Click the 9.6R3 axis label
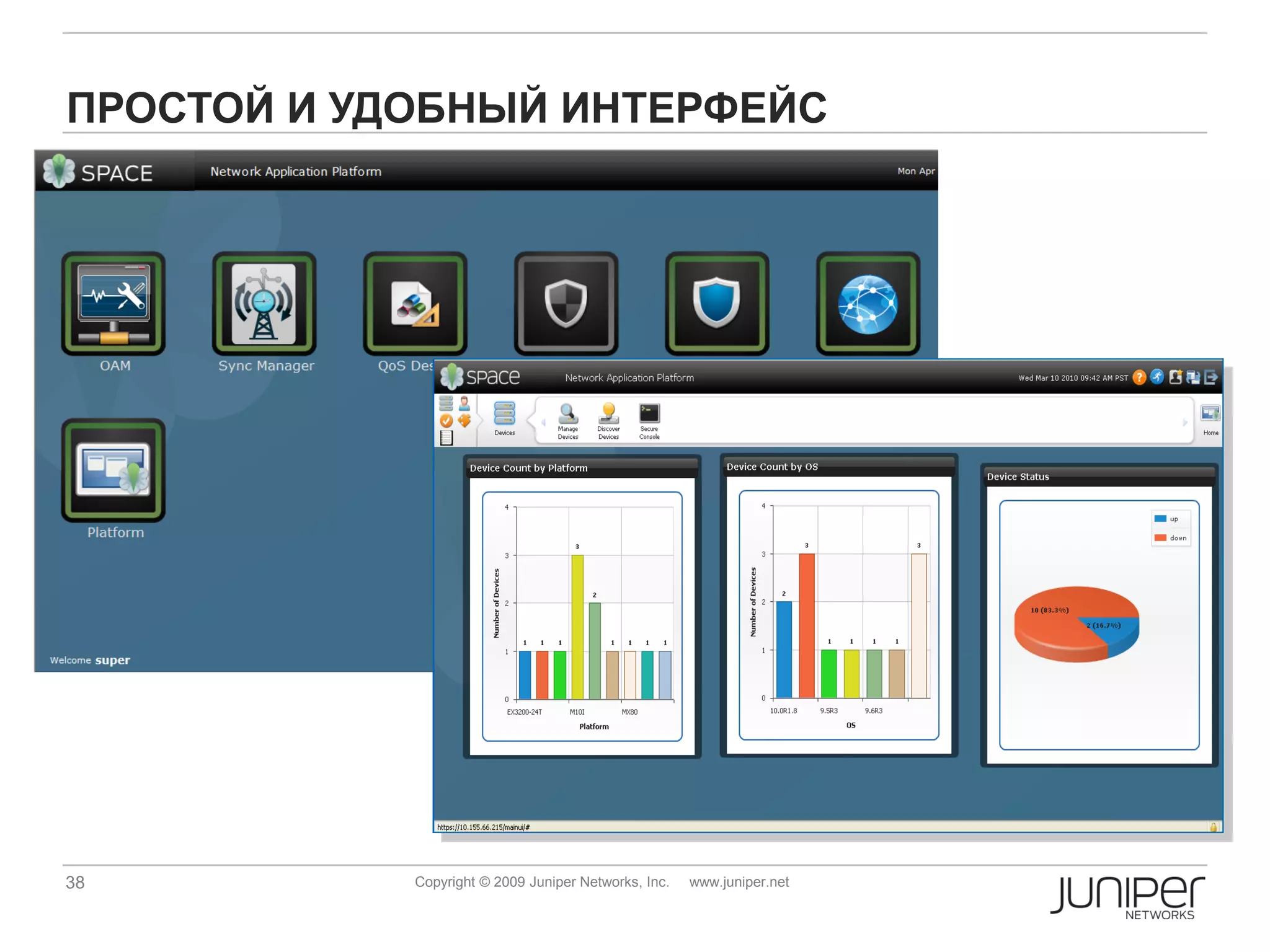 (x=874, y=711)
